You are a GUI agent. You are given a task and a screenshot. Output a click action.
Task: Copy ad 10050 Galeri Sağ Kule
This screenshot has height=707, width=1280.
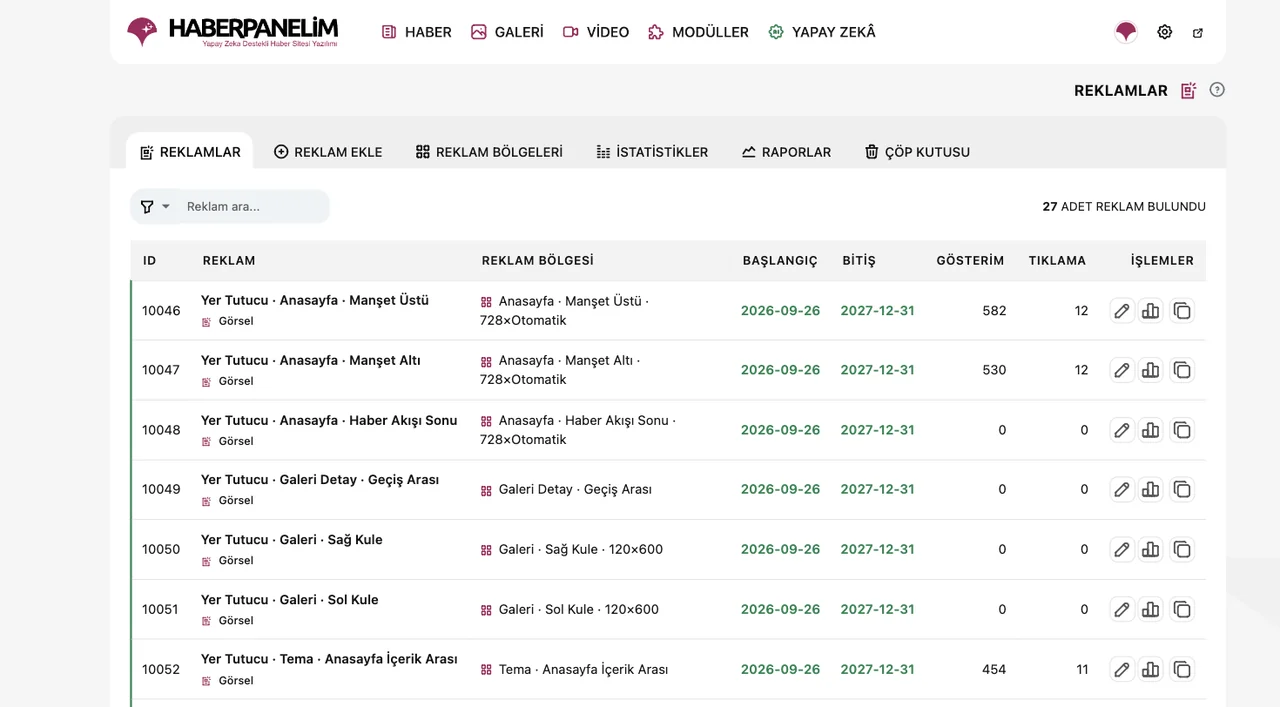click(1182, 550)
